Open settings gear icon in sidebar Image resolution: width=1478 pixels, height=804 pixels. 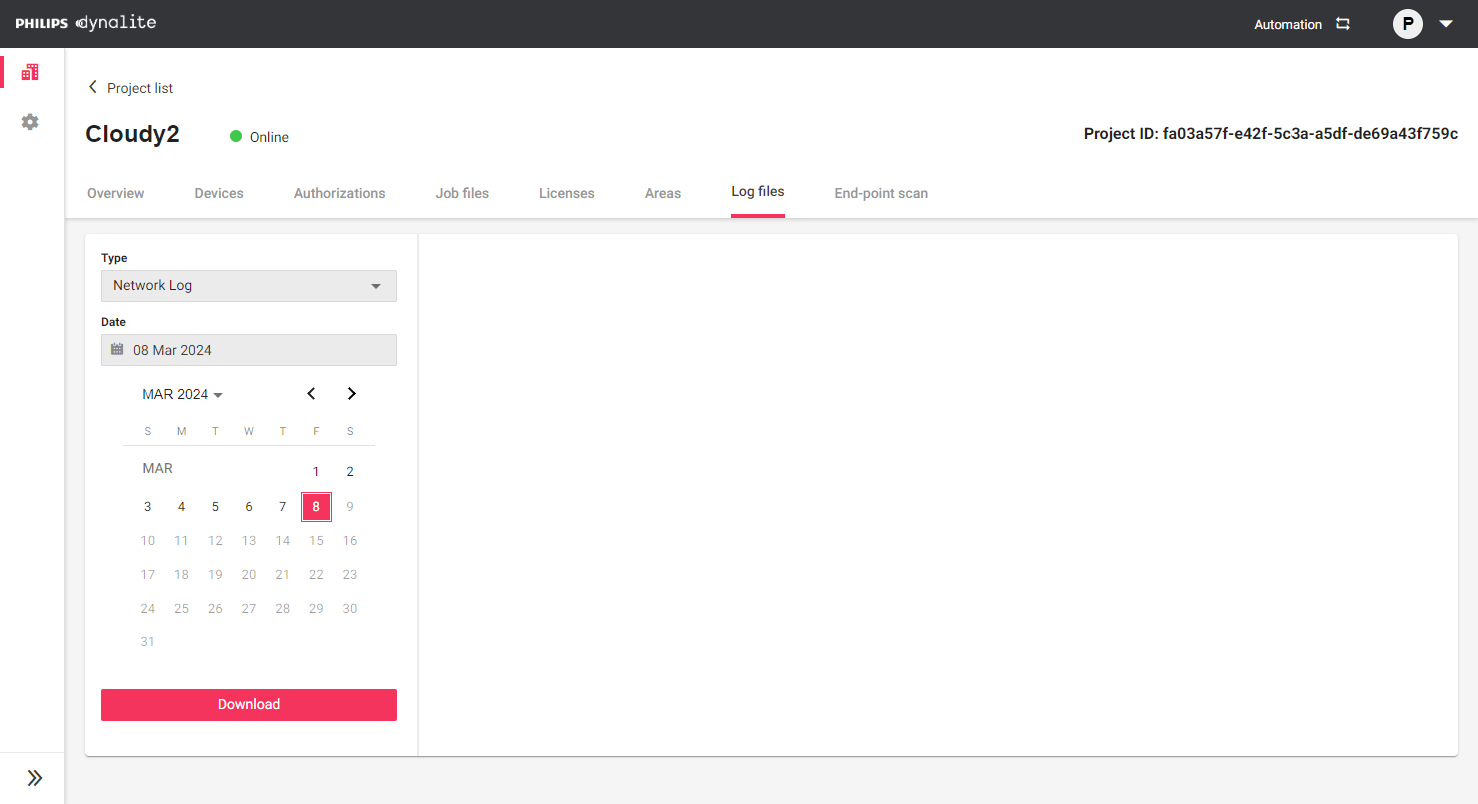[x=30, y=122]
